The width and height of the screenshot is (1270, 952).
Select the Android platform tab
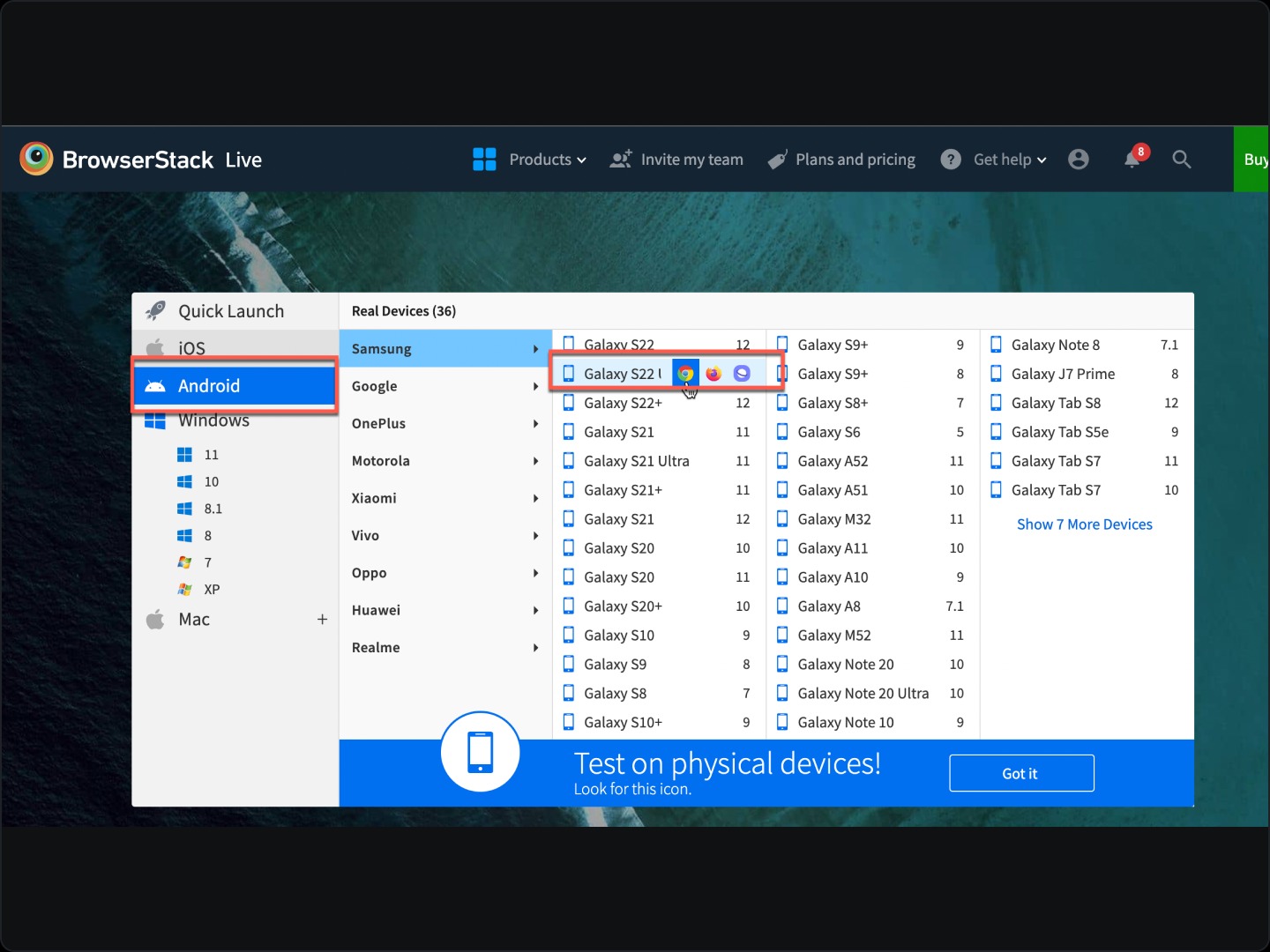(235, 385)
